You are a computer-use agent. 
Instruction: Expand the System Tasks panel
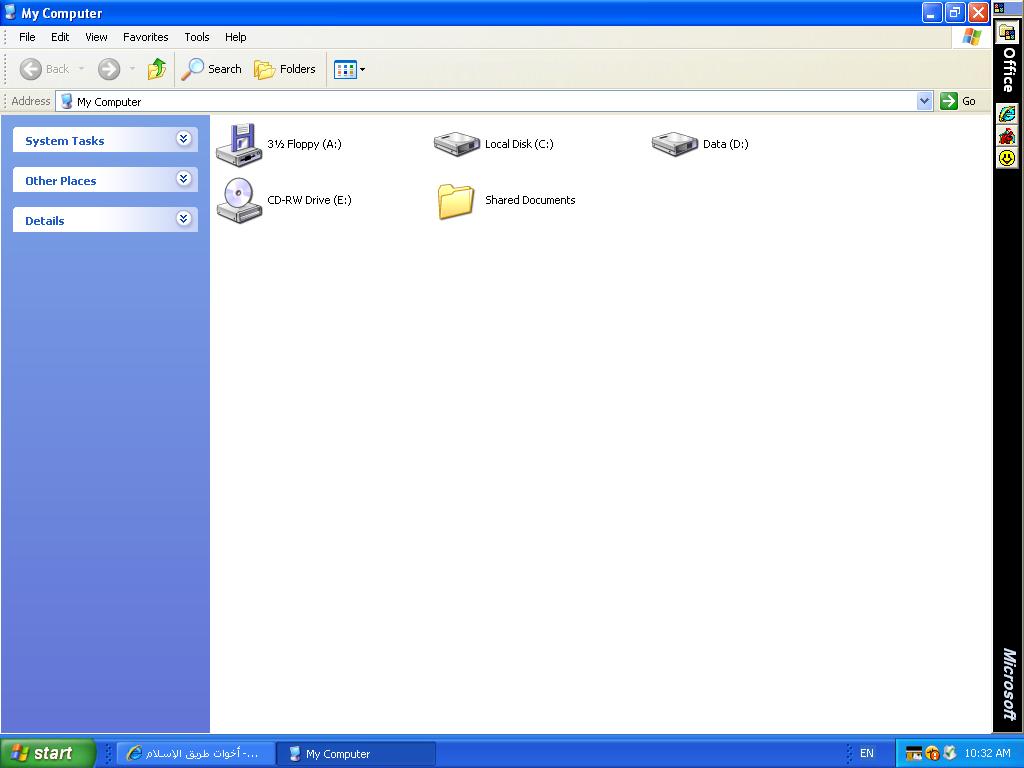click(x=183, y=139)
